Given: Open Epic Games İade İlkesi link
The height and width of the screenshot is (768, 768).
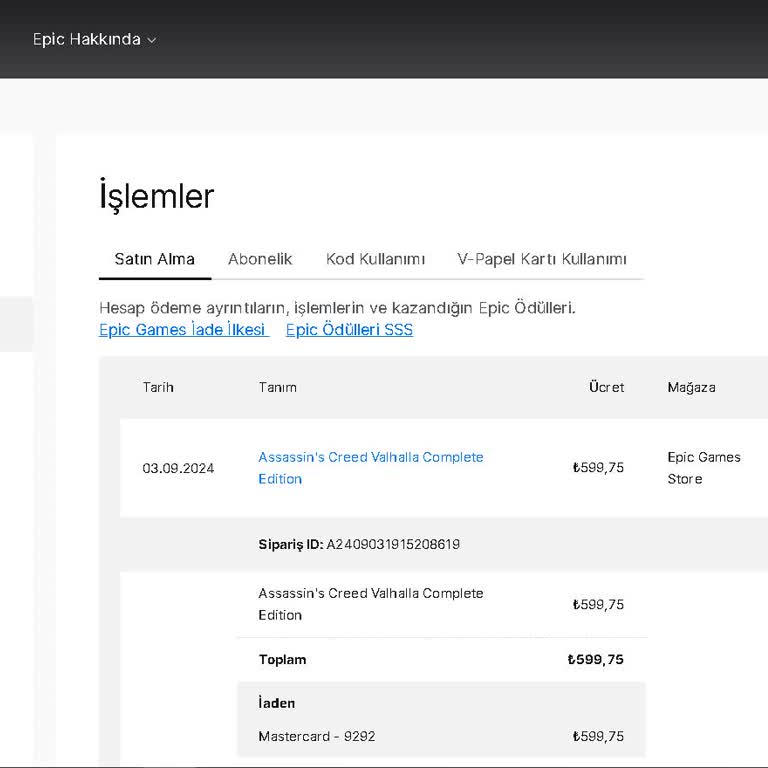Looking at the screenshot, I should click(x=184, y=330).
